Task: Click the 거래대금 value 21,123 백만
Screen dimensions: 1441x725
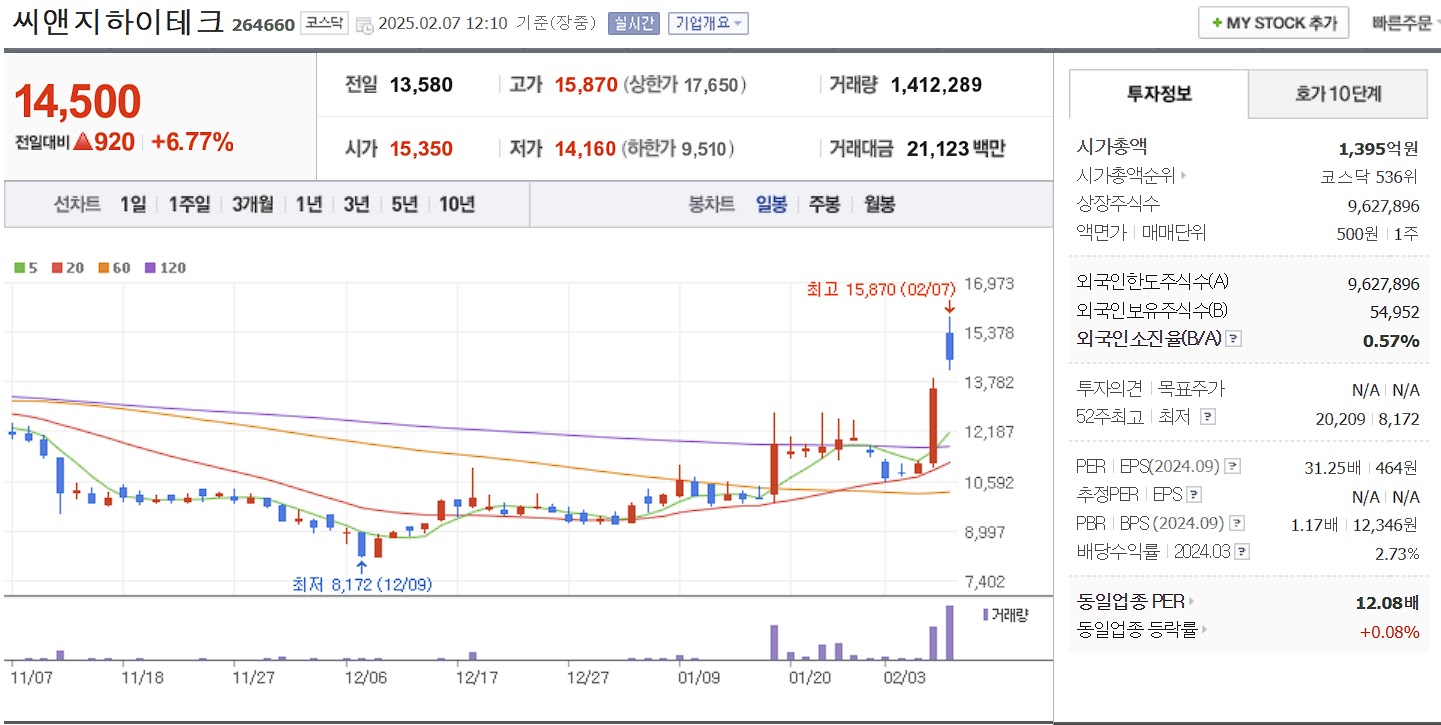Action: 956,149
